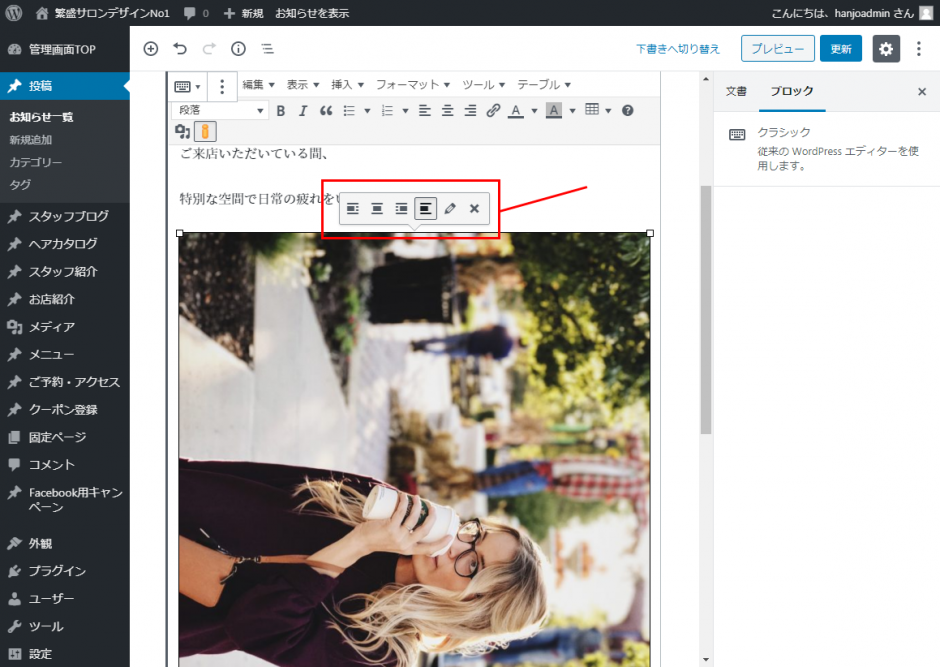940x667 pixels.
Task: Undo the last edit
Action: [180, 48]
